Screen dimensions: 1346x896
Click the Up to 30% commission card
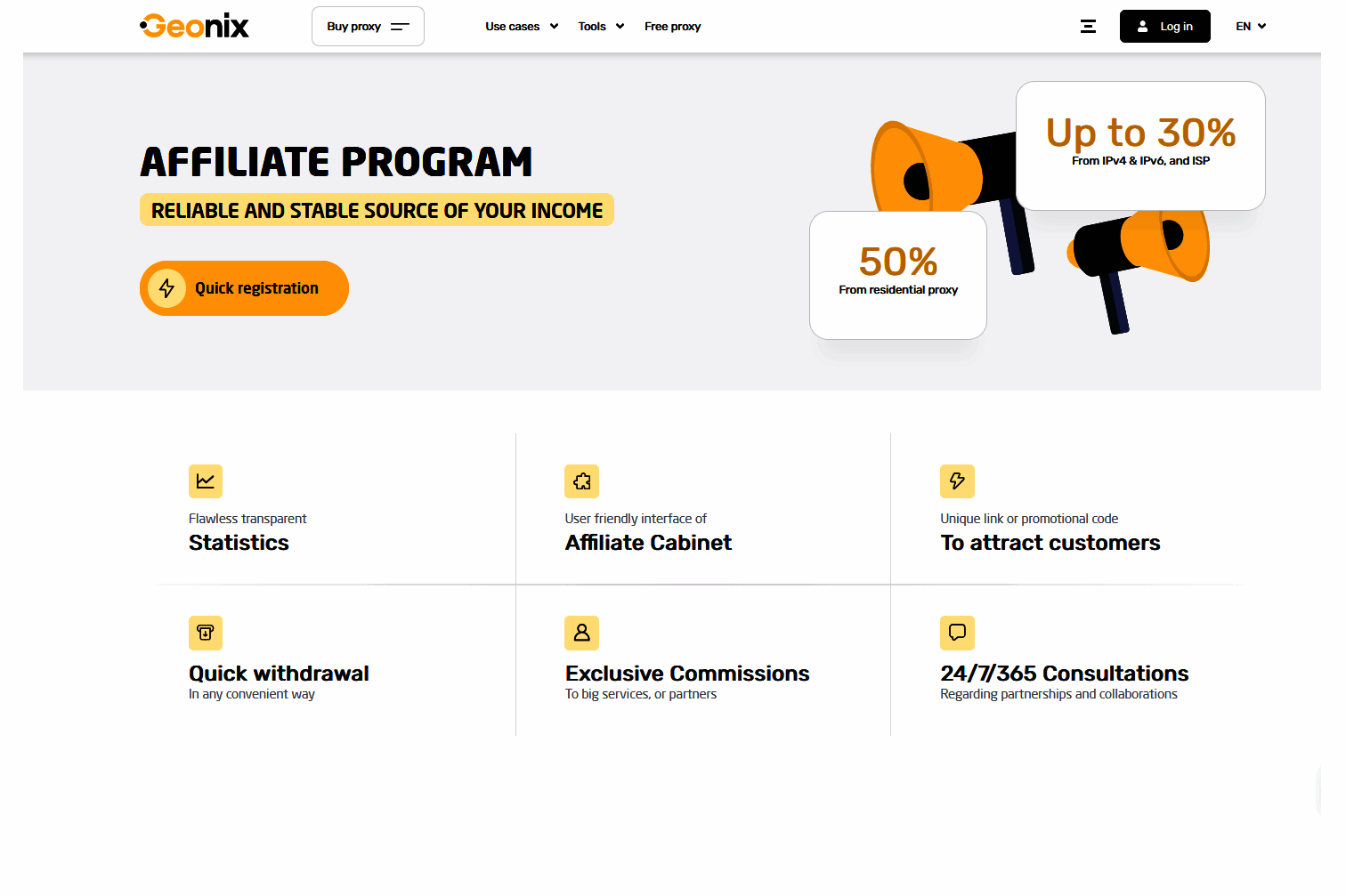tap(1140, 146)
